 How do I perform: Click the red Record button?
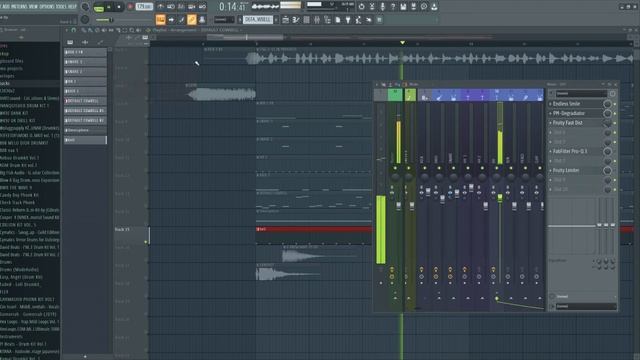[130, 7]
